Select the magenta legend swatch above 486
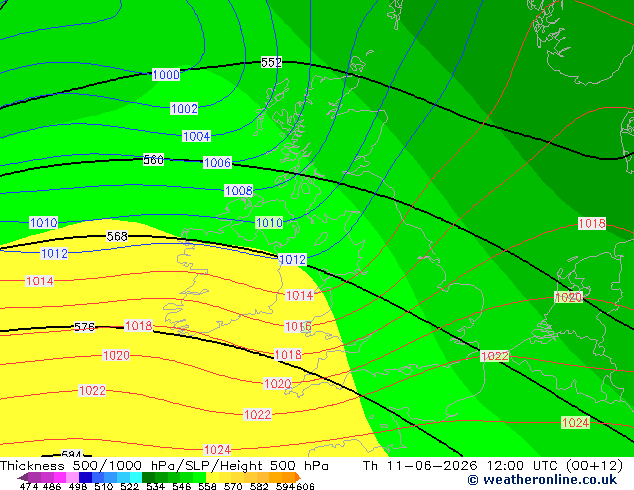Image resolution: width=634 pixels, height=490 pixels. coord(60,477)
